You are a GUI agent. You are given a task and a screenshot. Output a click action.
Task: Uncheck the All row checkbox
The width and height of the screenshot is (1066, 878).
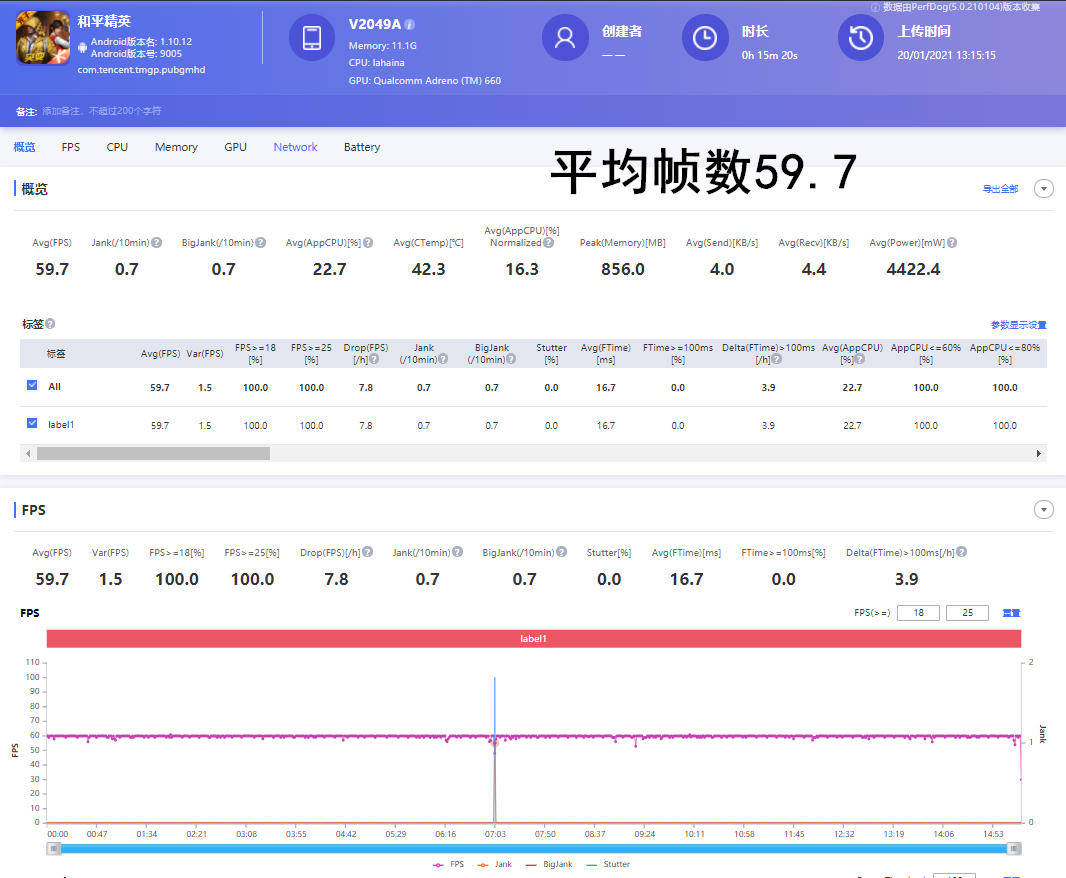coord(32,387)
